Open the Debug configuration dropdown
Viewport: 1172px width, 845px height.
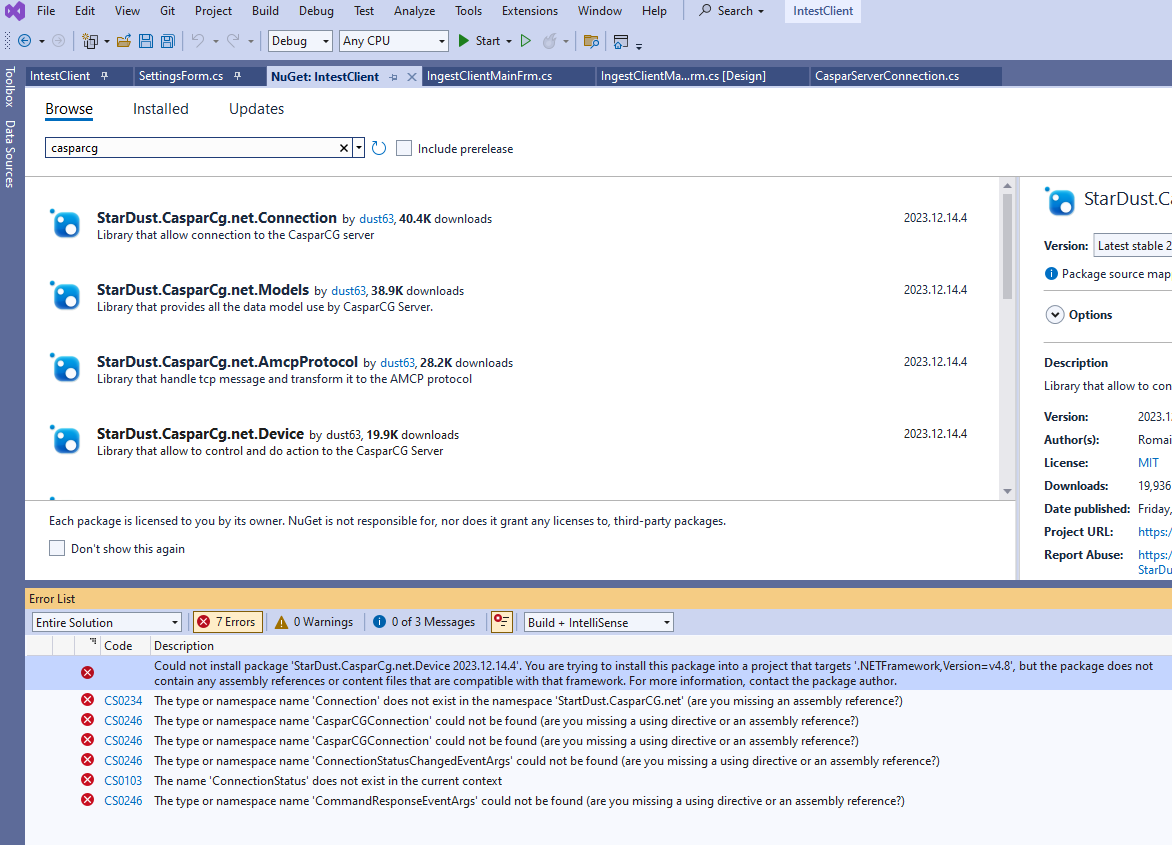300,41
